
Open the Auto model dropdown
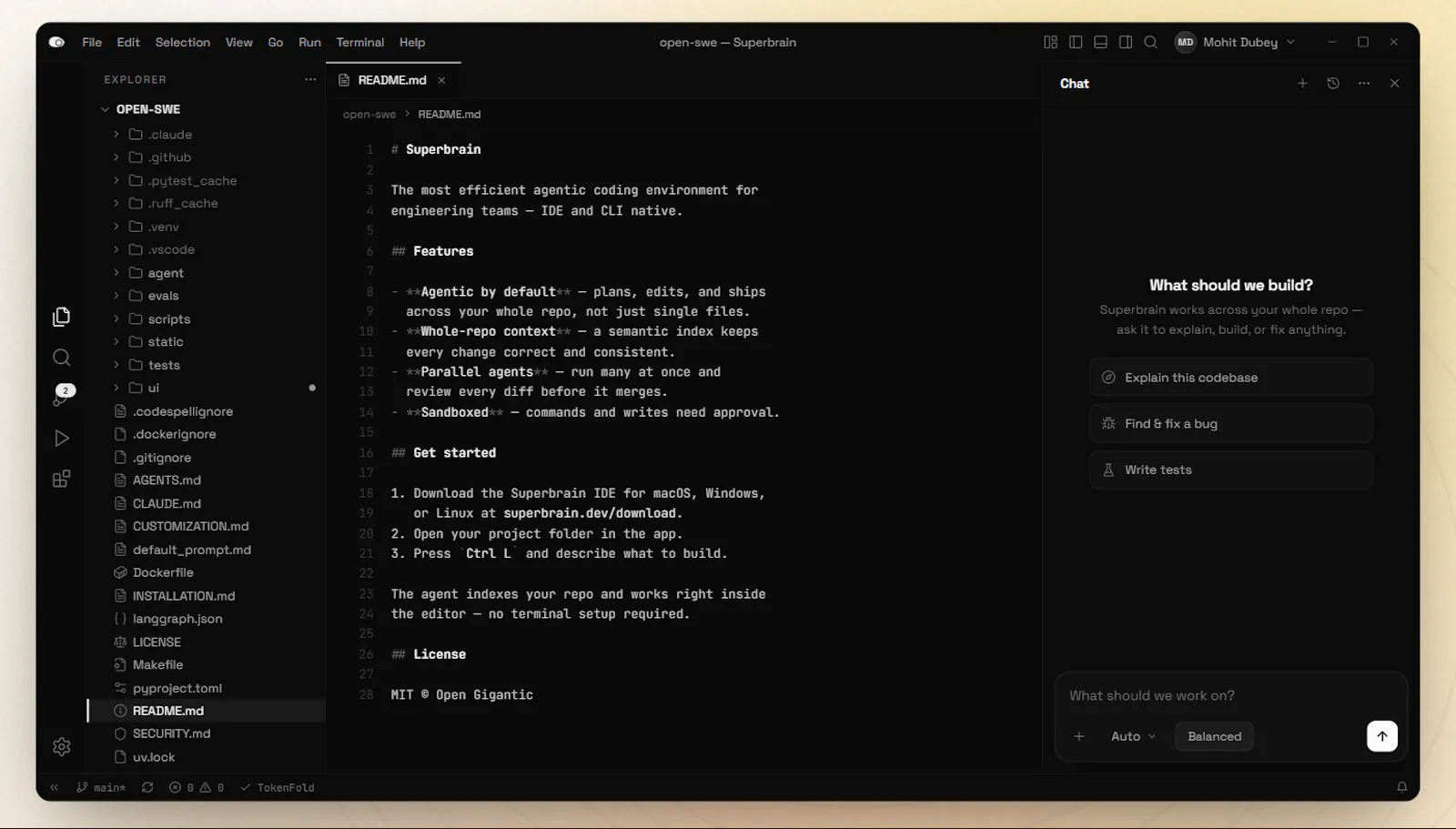(1133, 736)
